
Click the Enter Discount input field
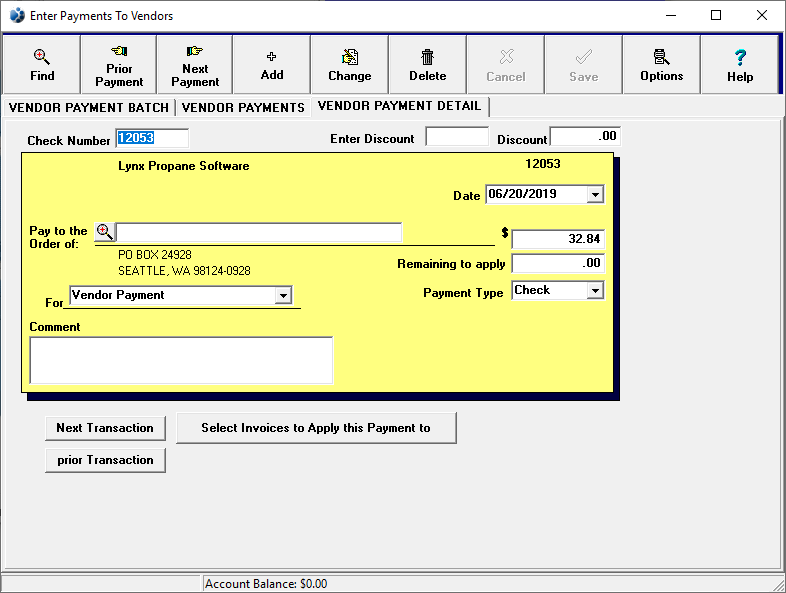(x=457, y=137)
